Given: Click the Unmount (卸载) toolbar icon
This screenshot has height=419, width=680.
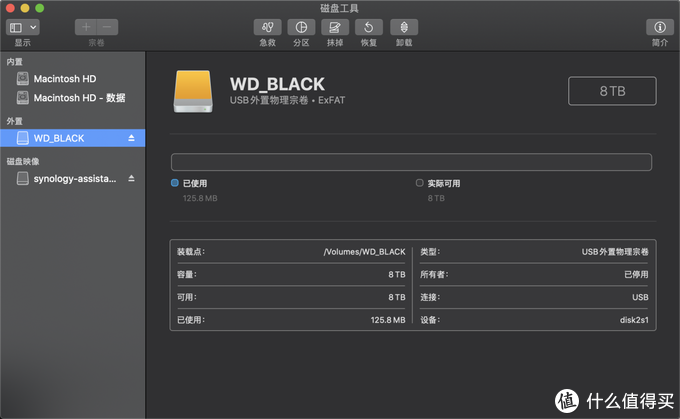Looking at the screenshot, I should [404, 27].
